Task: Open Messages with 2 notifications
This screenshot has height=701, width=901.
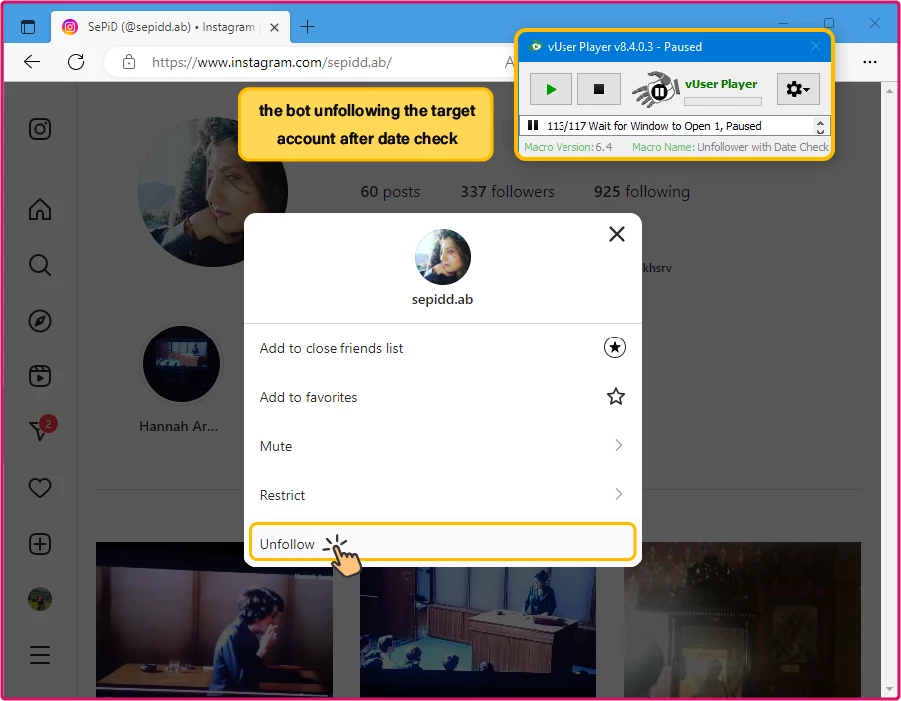Action: click(x=41, y=428)
